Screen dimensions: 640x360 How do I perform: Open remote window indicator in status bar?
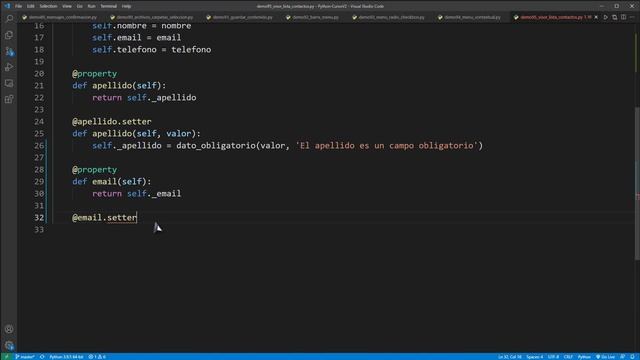pos(6,357)
